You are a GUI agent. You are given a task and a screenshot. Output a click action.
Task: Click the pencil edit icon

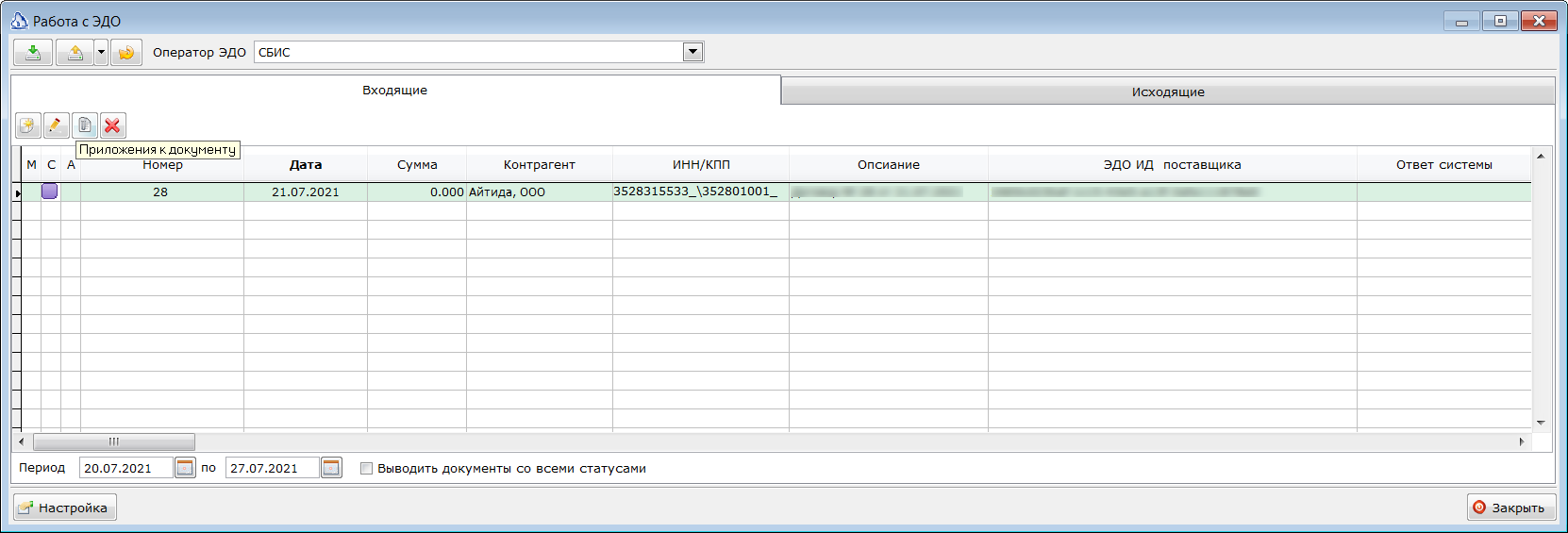pyautogui.click(x=56, y=125)
